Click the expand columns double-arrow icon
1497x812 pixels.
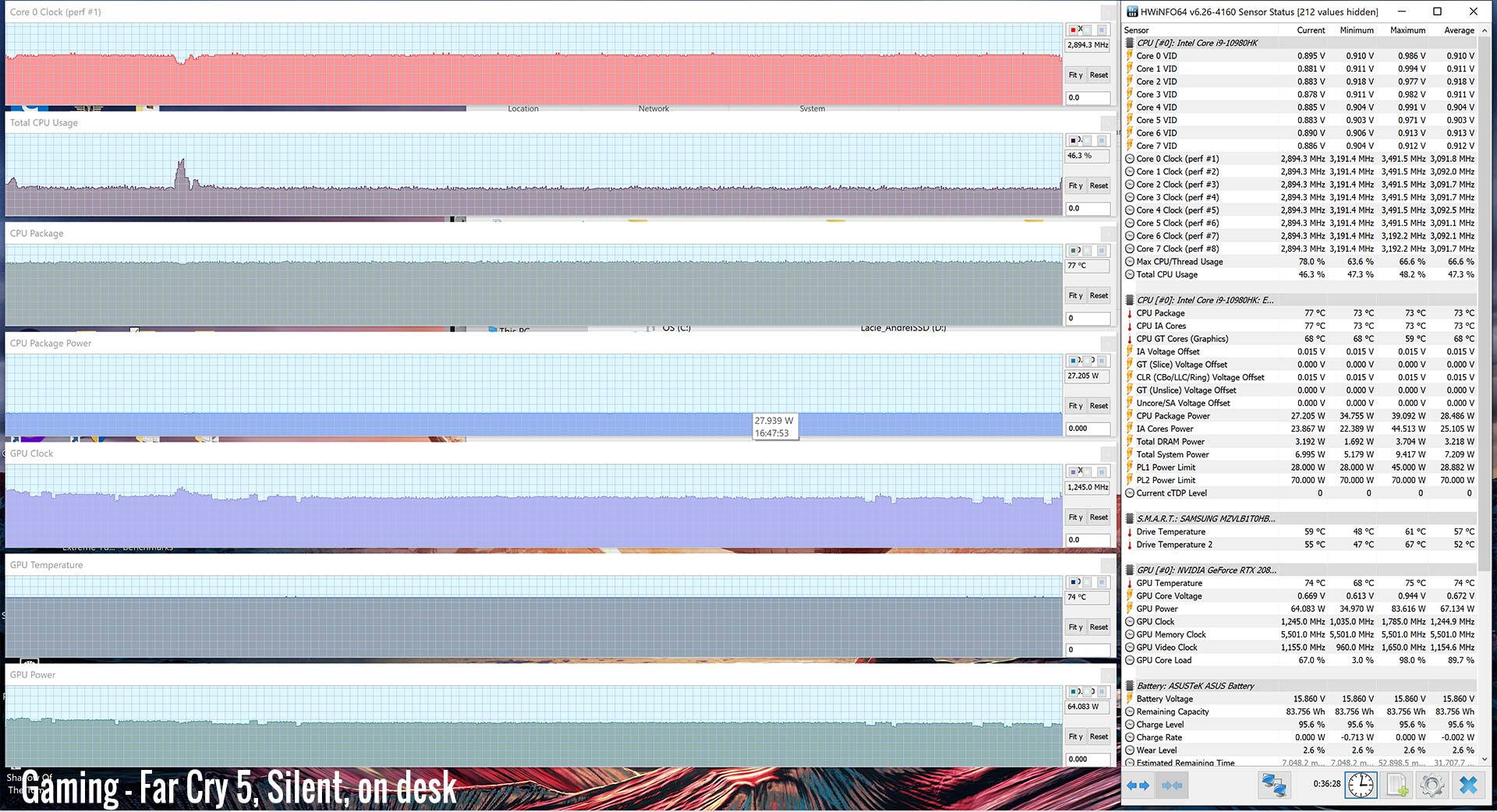(x=1138, y=786)
